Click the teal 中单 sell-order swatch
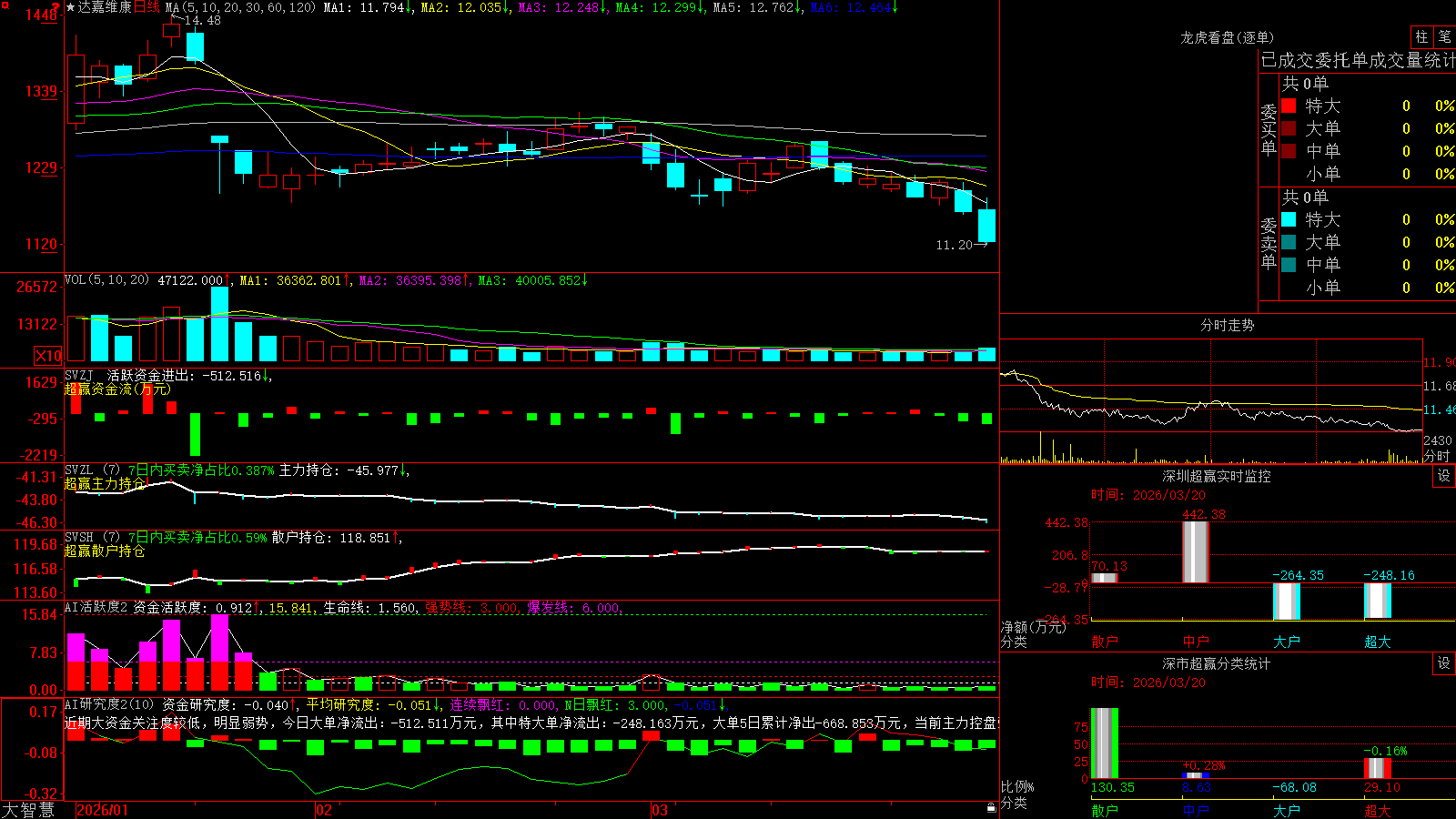 point(1289,264)
